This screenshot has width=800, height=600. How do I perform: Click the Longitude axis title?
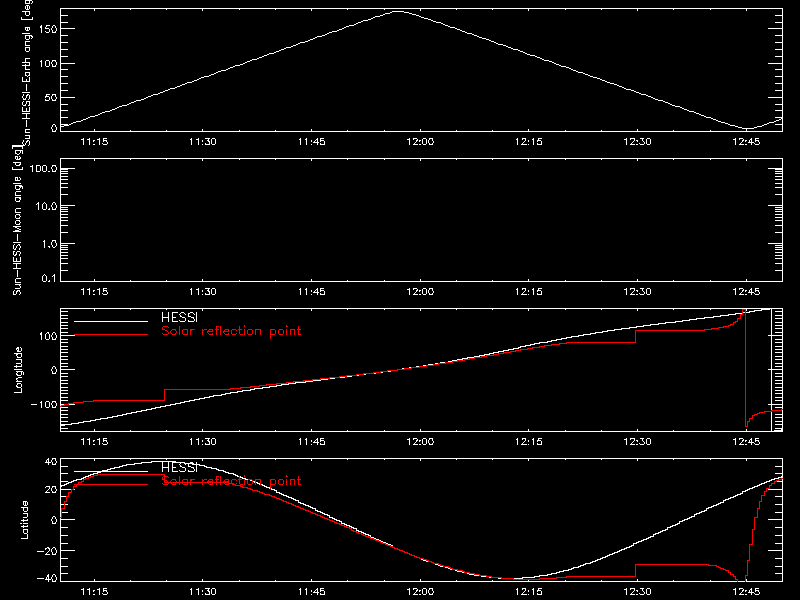[18, 370]
